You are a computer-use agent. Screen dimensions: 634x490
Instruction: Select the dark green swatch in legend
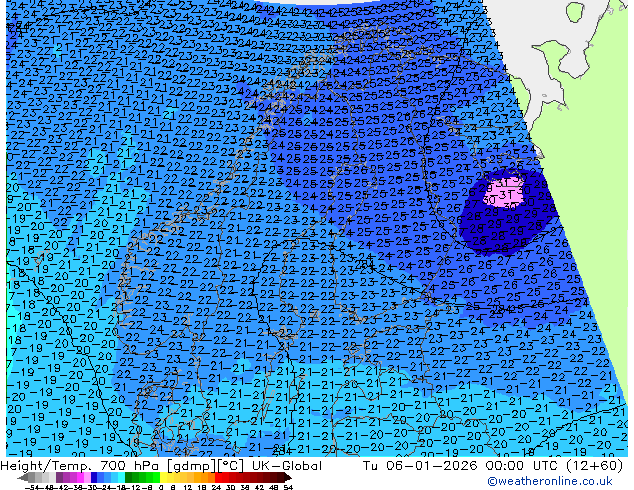click(129, 478)
